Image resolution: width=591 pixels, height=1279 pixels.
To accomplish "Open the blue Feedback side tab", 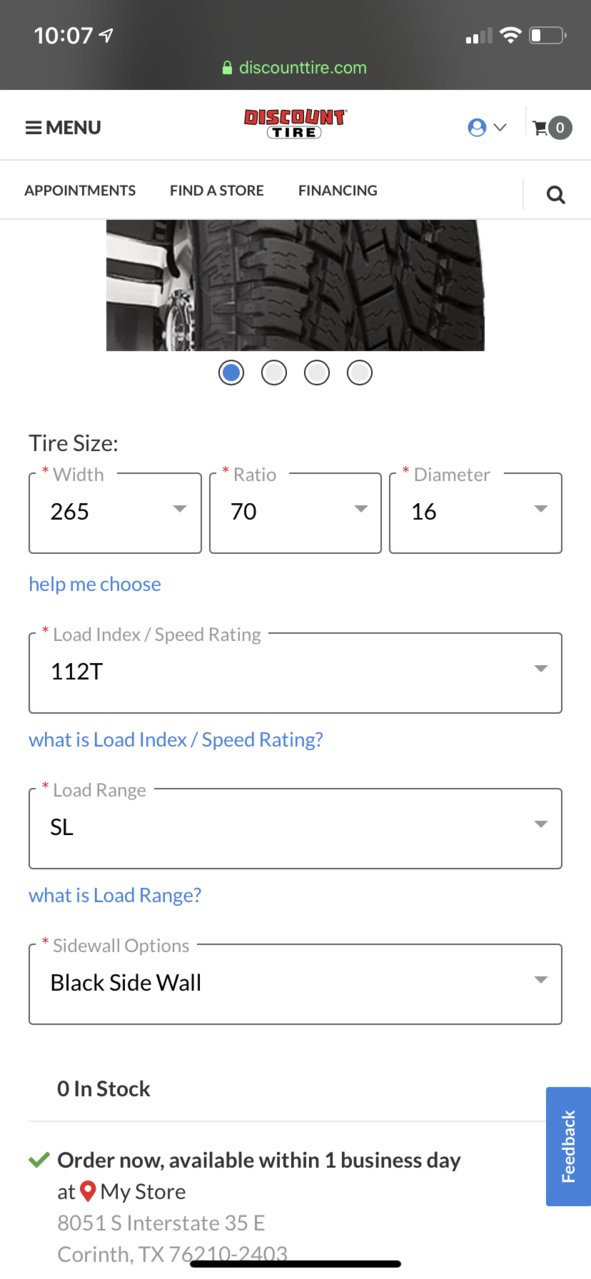I will coord(568,1146).
